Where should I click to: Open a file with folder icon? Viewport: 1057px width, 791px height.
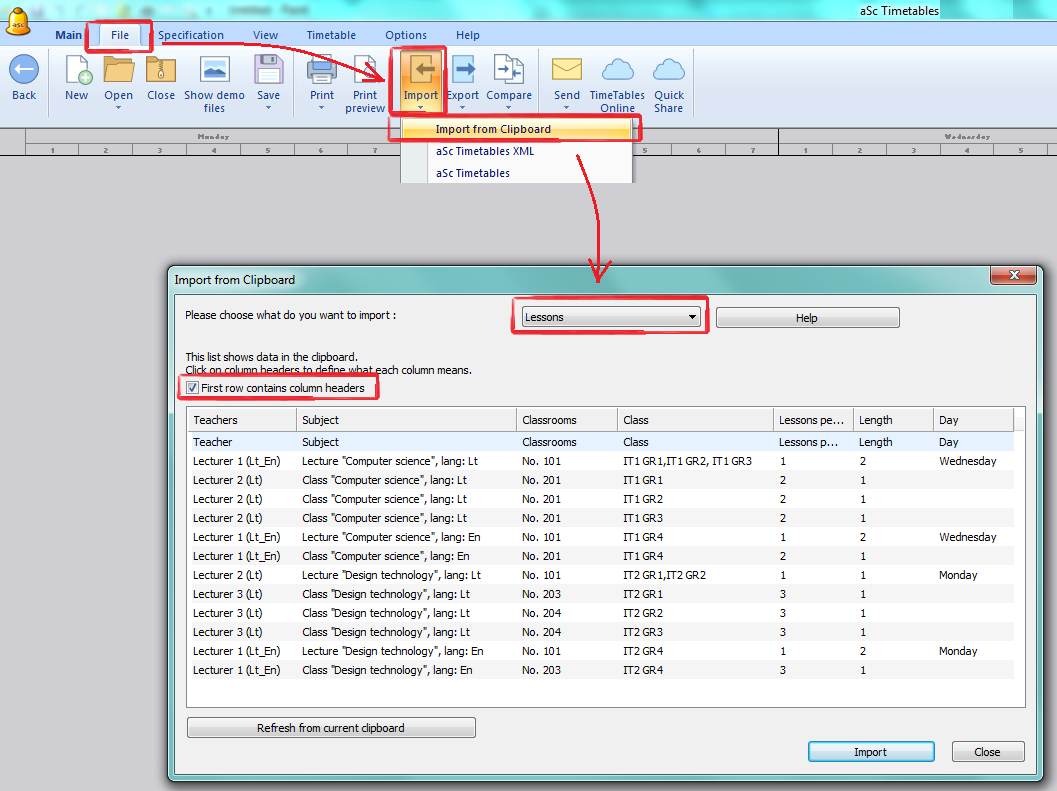point(119,69)
